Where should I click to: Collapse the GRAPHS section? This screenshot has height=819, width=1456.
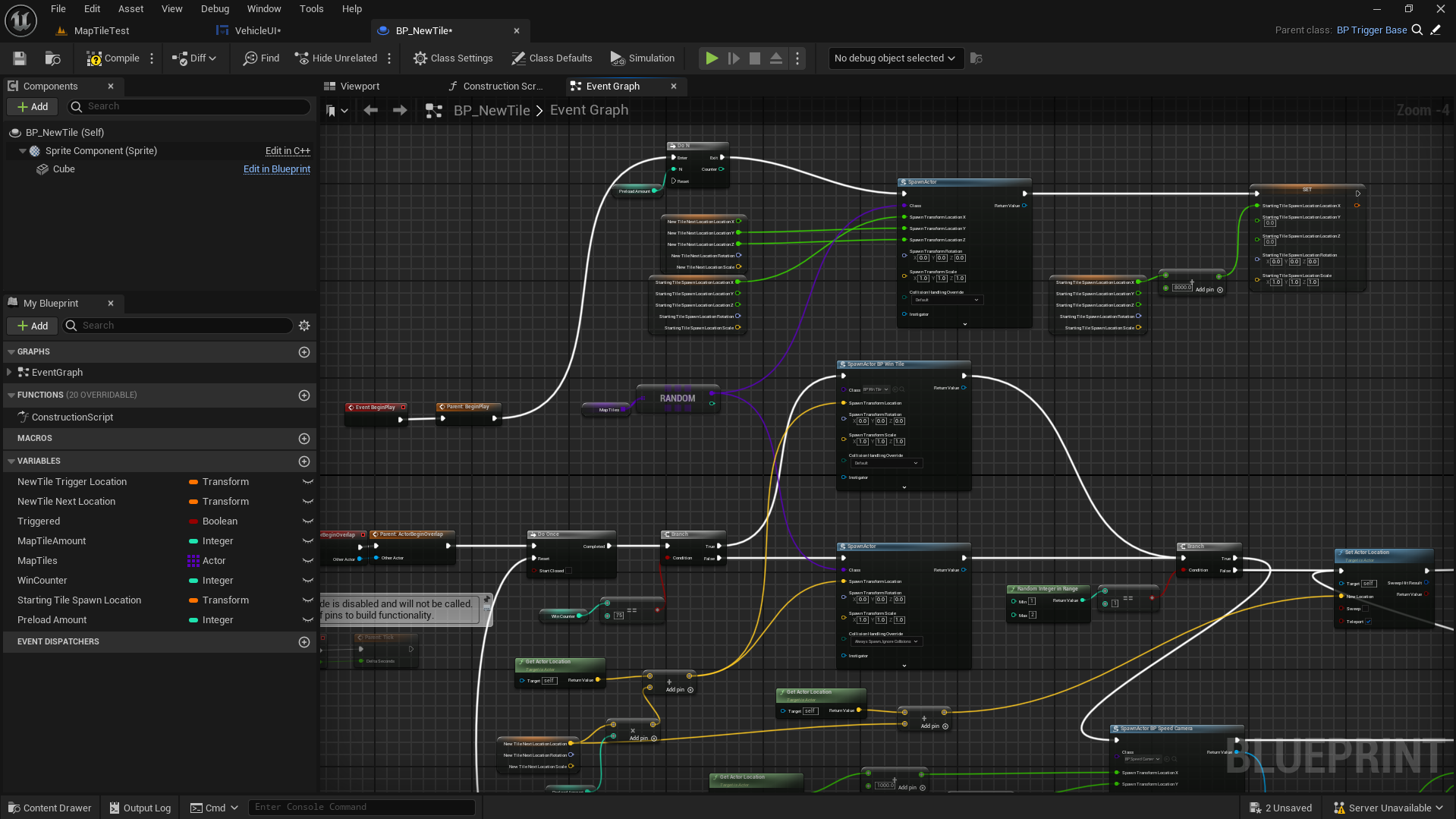pyautogui.click(x=11, y=352)
